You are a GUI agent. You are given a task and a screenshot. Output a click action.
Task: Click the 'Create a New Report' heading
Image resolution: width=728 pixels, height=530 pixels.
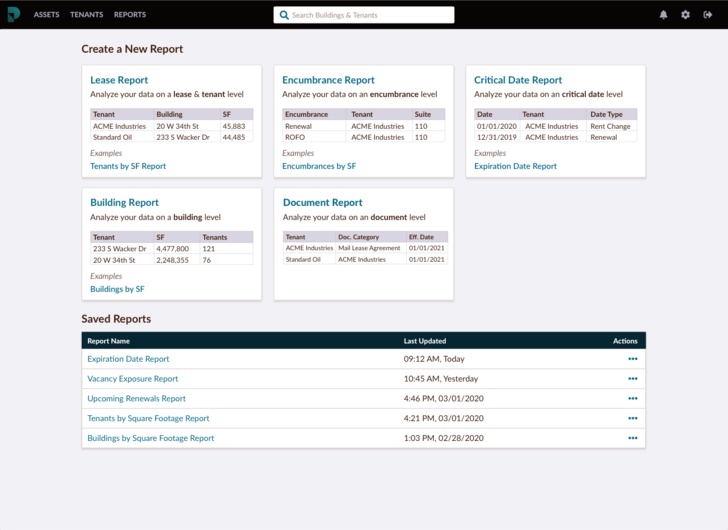pyautogui.click(x=132, y=49)
